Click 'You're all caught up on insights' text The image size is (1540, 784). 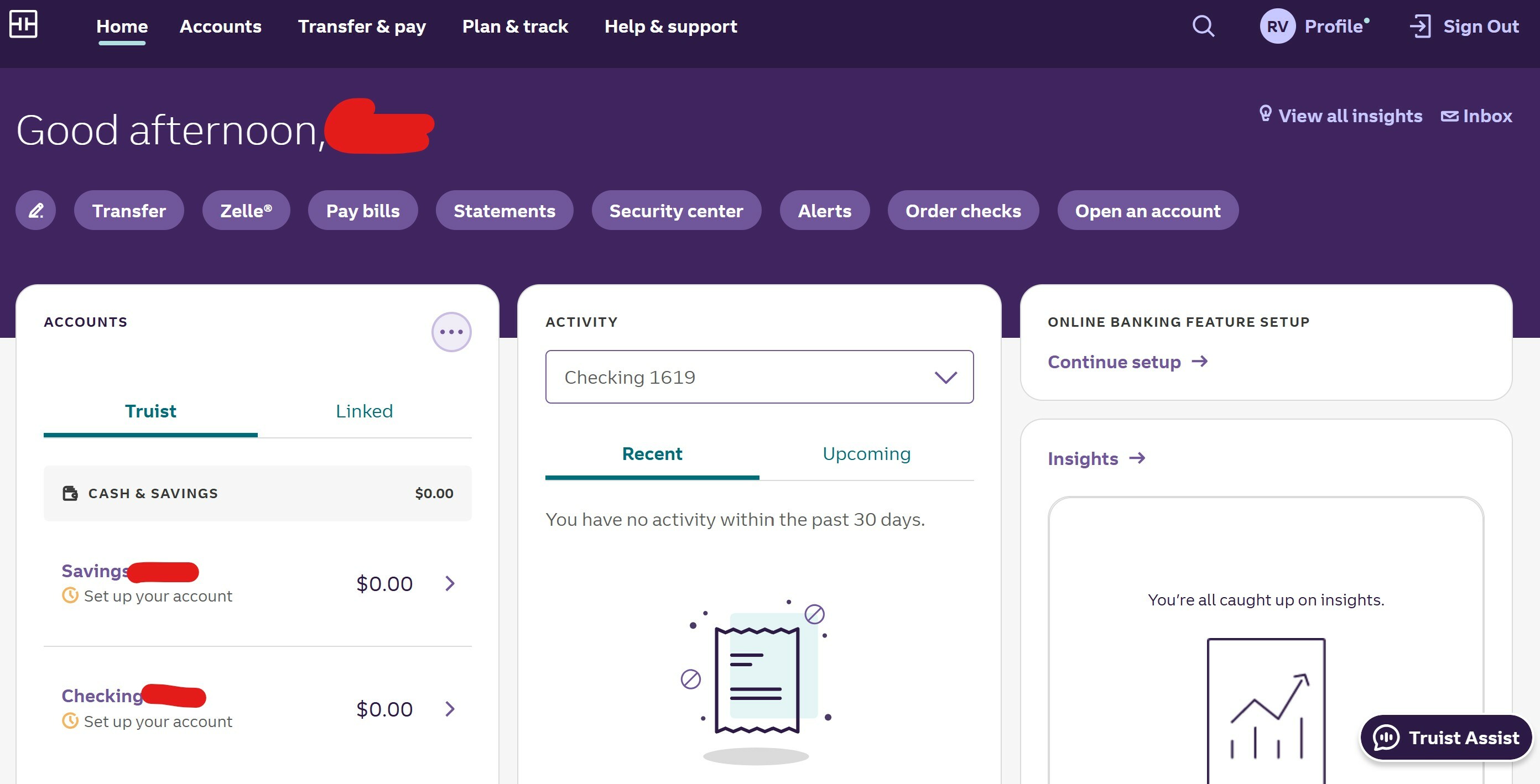tap(1266, 599)
